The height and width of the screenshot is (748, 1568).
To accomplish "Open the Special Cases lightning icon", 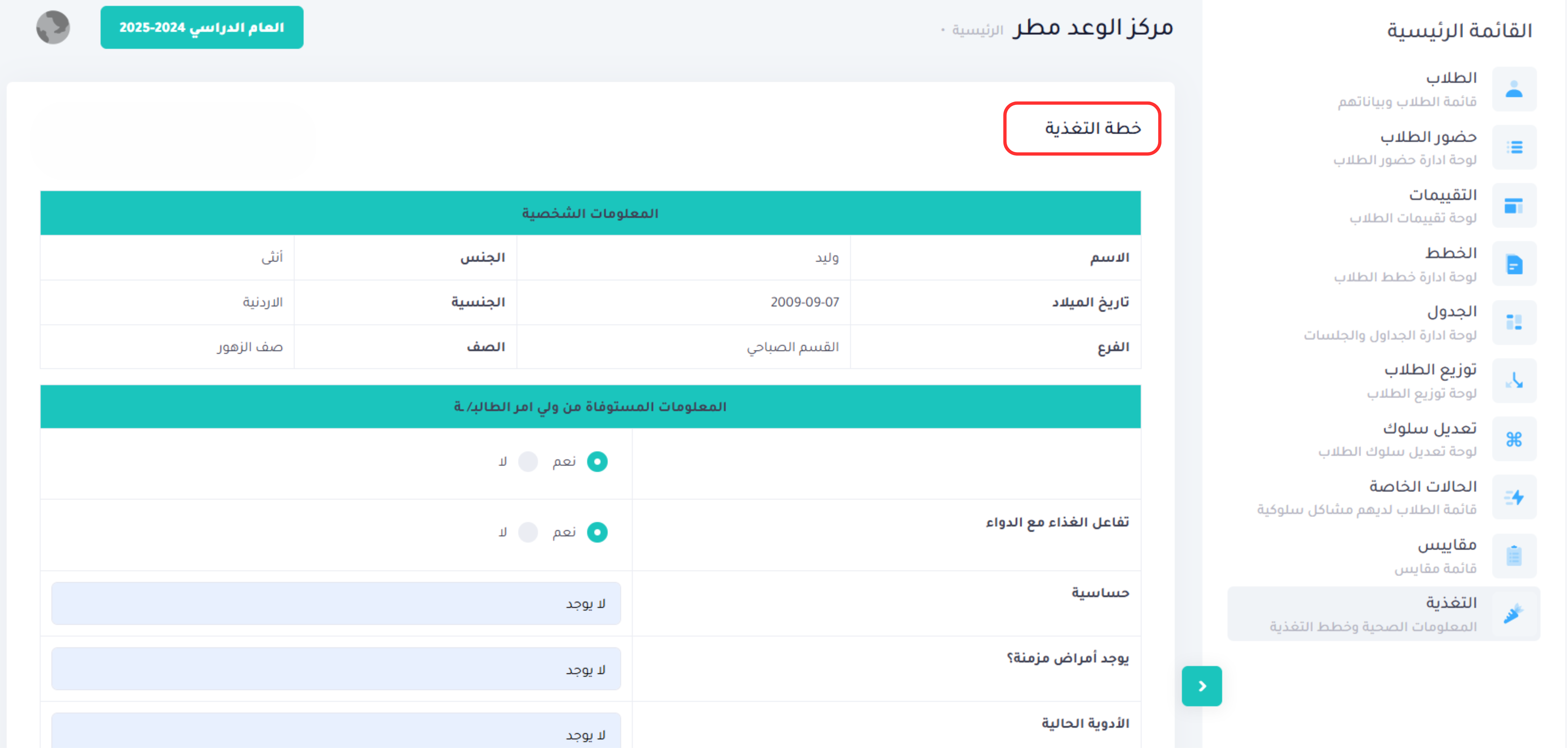I will 1514,497.
